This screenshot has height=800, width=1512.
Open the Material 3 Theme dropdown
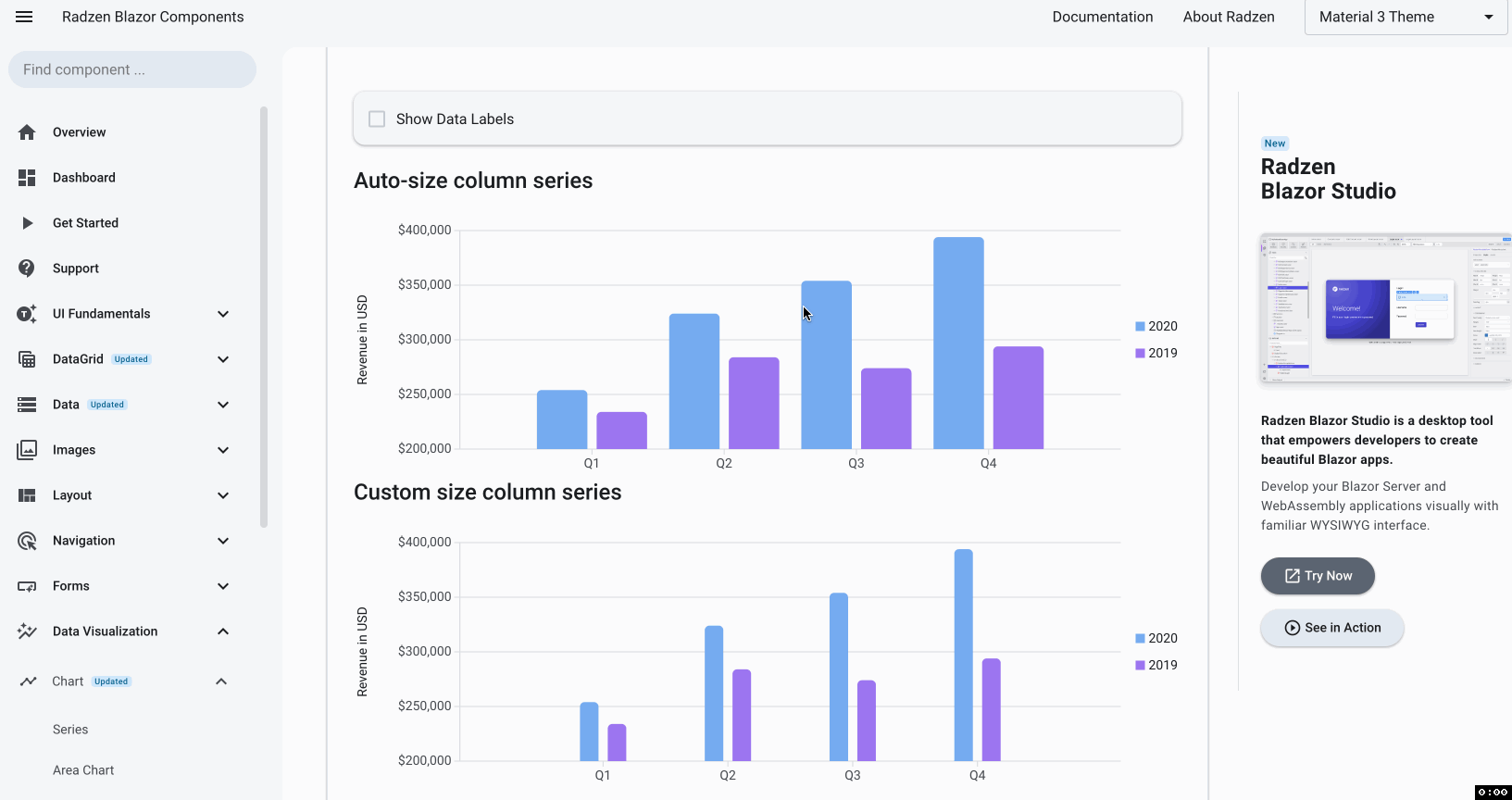coord(1406,17)
